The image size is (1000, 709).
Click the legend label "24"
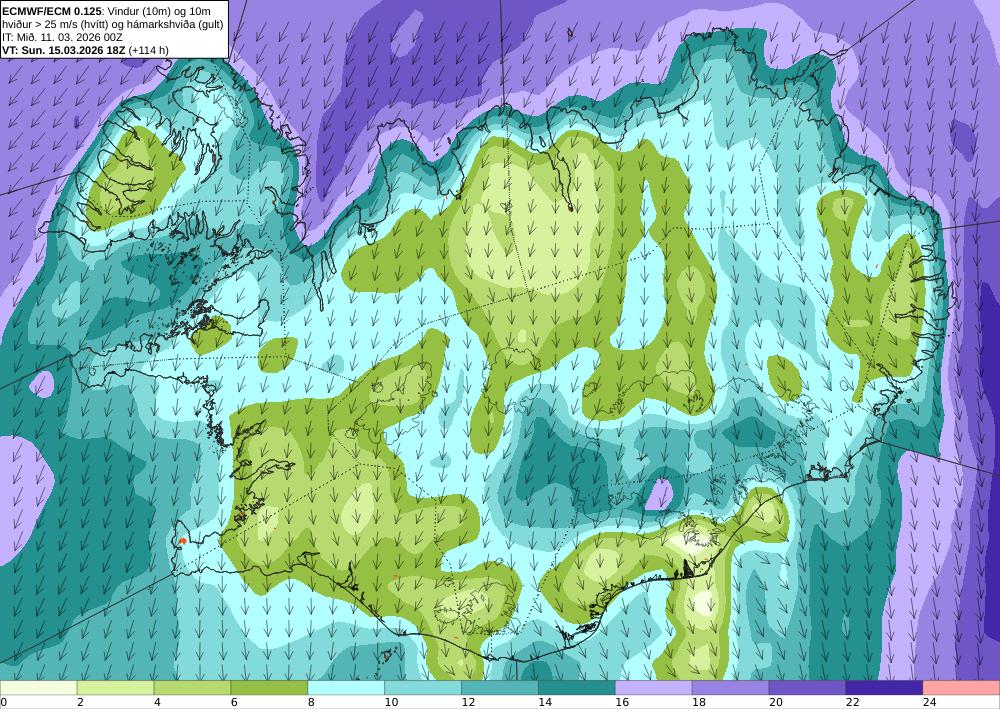(x=929, y=702)
